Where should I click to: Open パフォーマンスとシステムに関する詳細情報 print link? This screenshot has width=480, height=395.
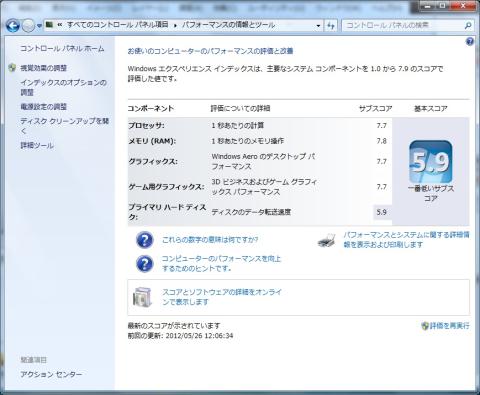tap(407, 240)
